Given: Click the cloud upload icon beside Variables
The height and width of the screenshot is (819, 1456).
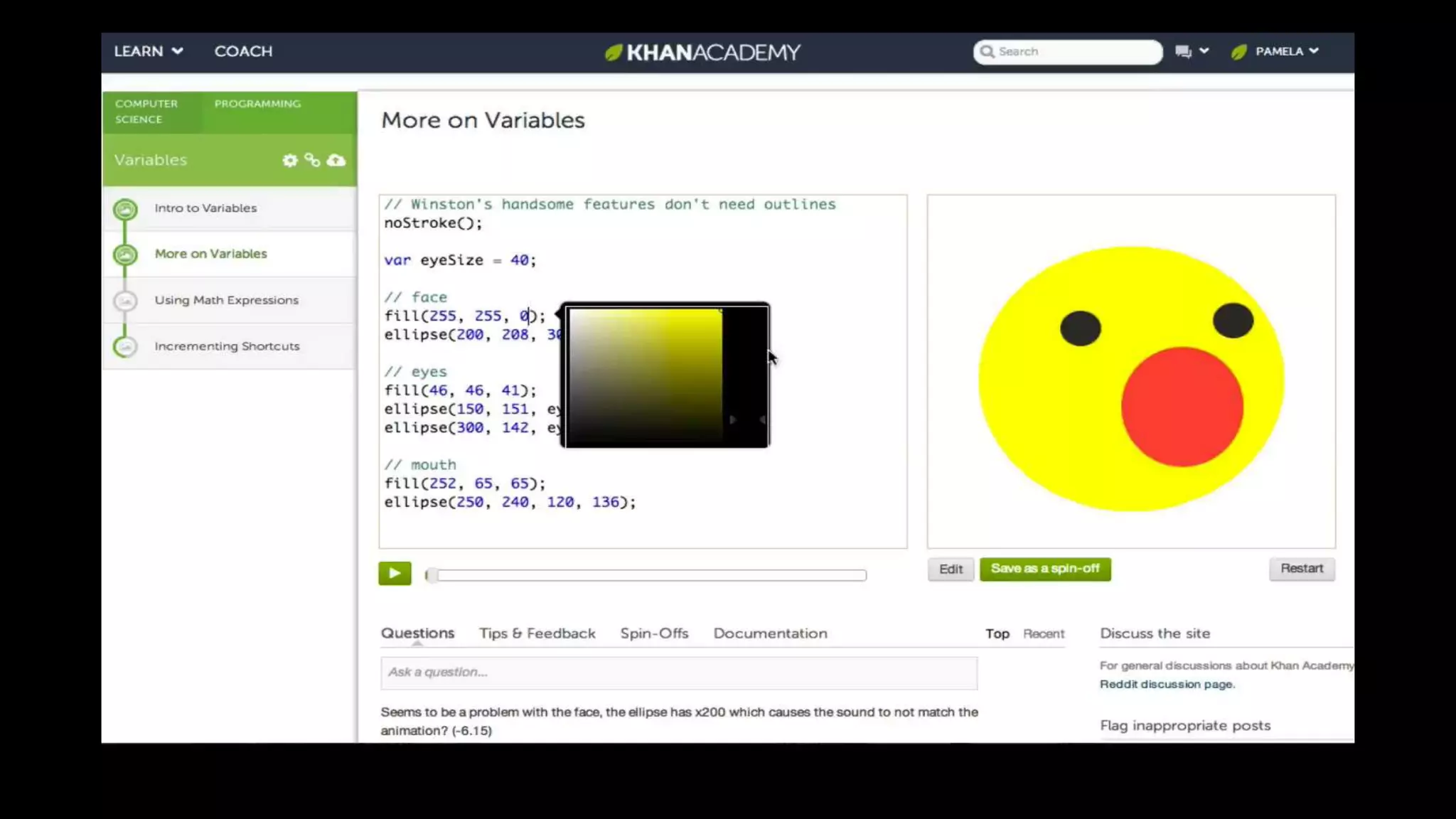Looking at the screenshot, I should tap(336, 160).
